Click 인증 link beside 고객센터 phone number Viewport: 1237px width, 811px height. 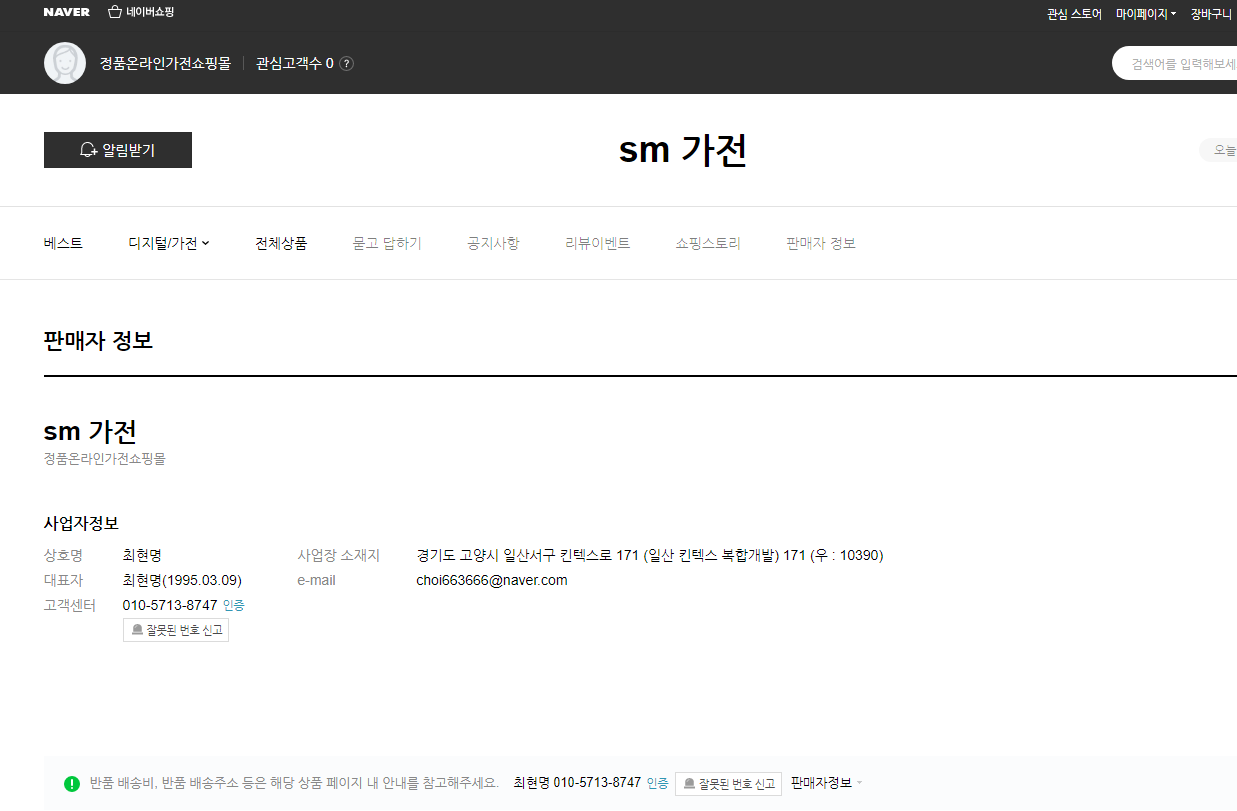234,605
